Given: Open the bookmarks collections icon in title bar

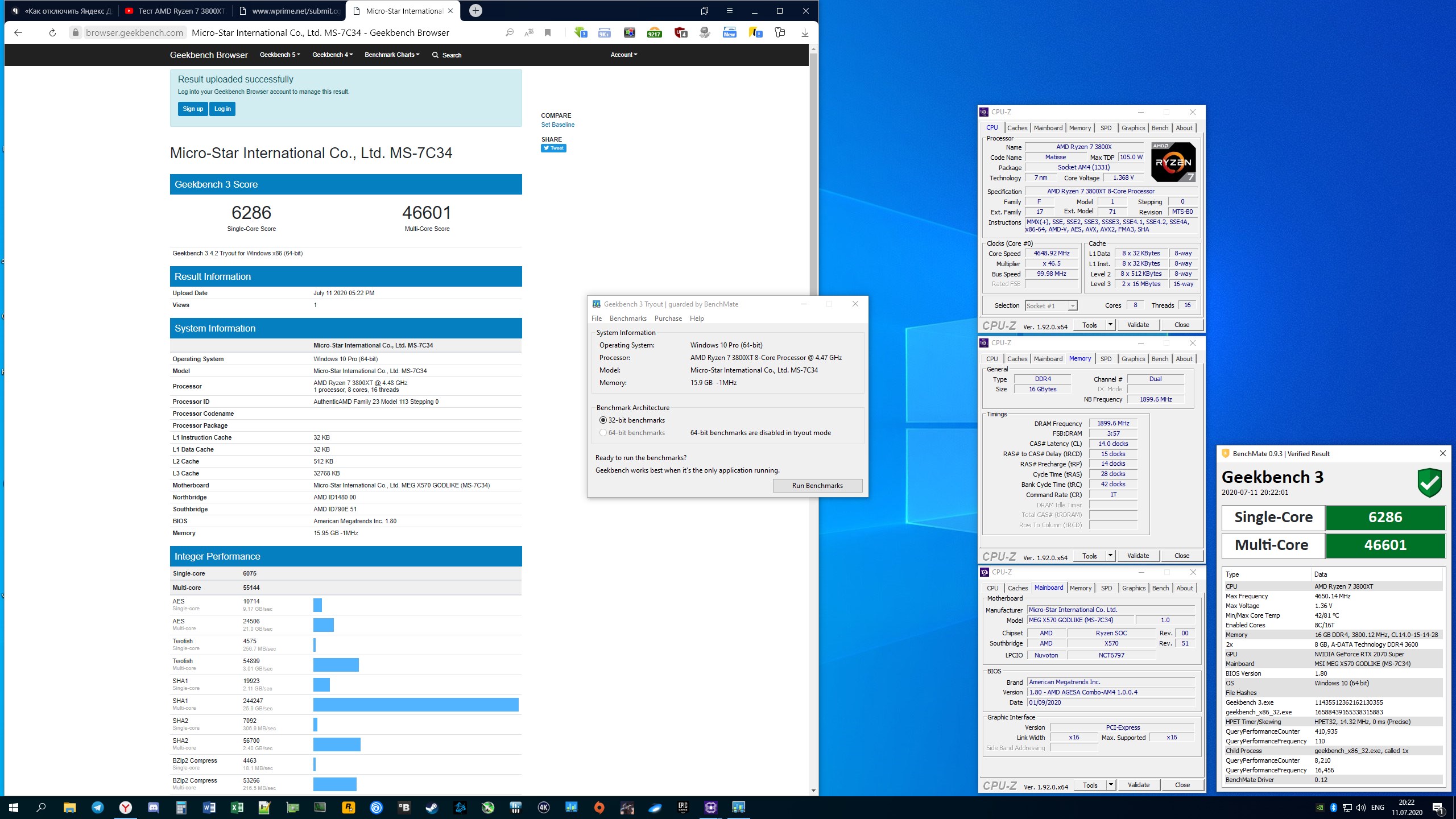Looking at the screenshot, I should click(x=704, y=11).
